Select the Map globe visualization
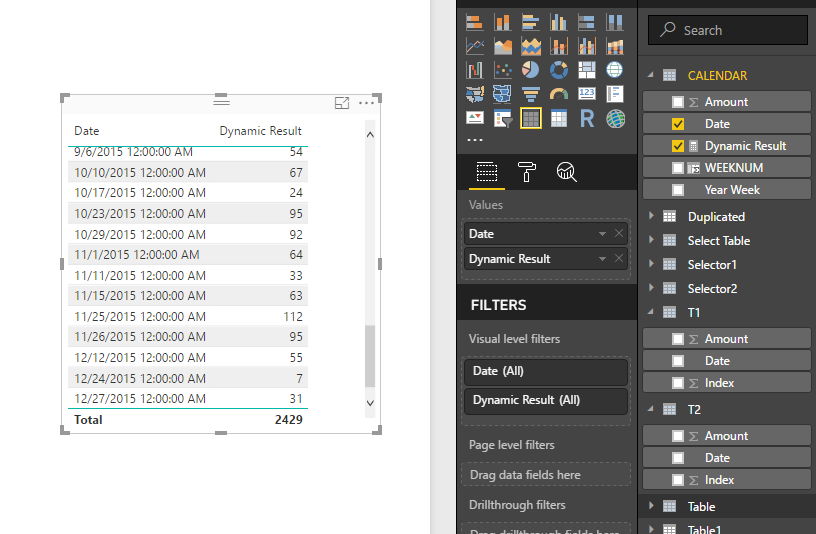Viewport: 816px width, 534px height. [615, 70]
